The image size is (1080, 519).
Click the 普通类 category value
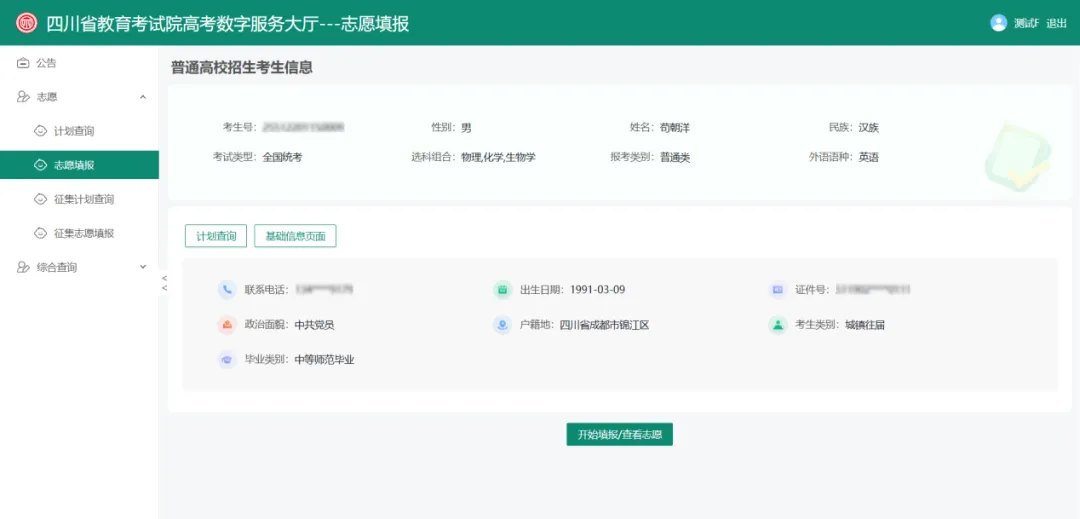point(675,157)
